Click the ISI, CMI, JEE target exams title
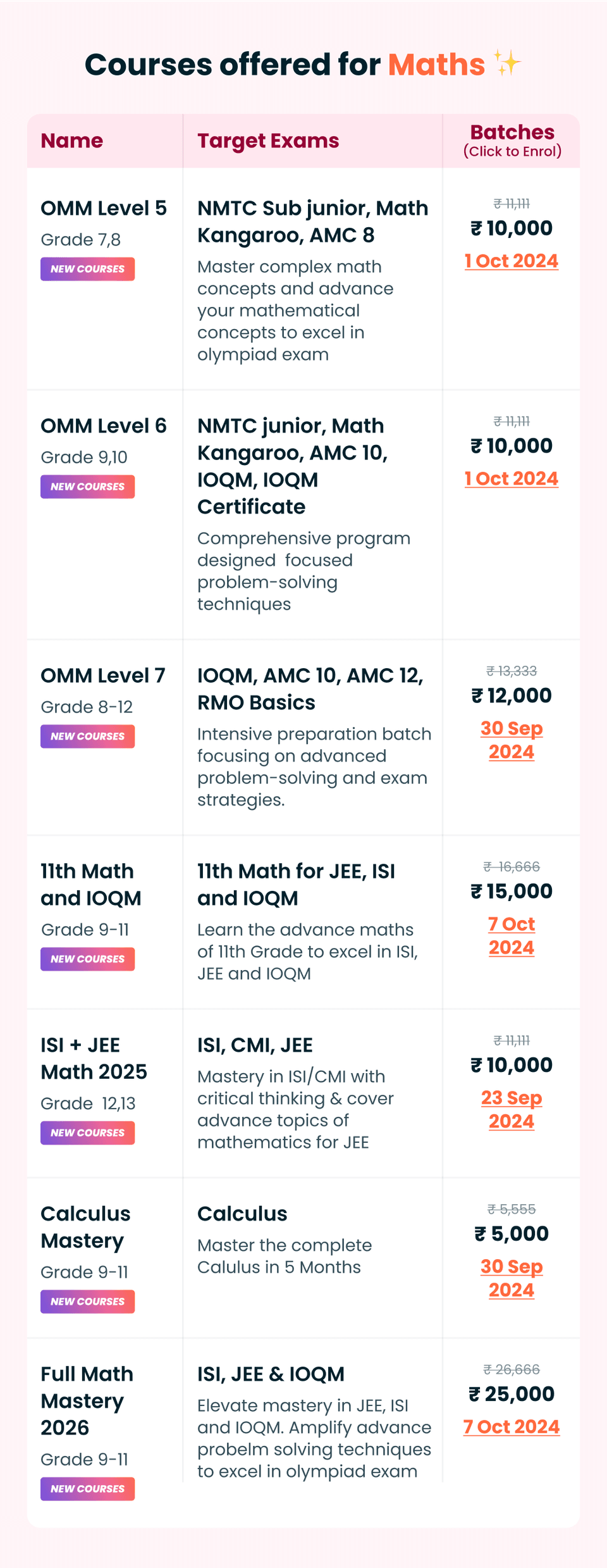The image size is (607, 1568). 255,1045
